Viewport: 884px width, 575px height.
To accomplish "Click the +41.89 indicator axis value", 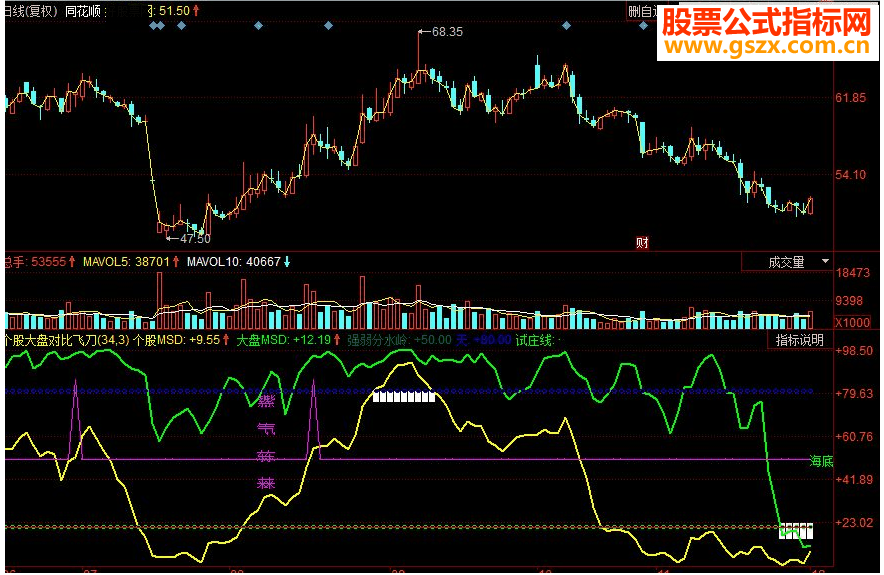I will [854, 479].
